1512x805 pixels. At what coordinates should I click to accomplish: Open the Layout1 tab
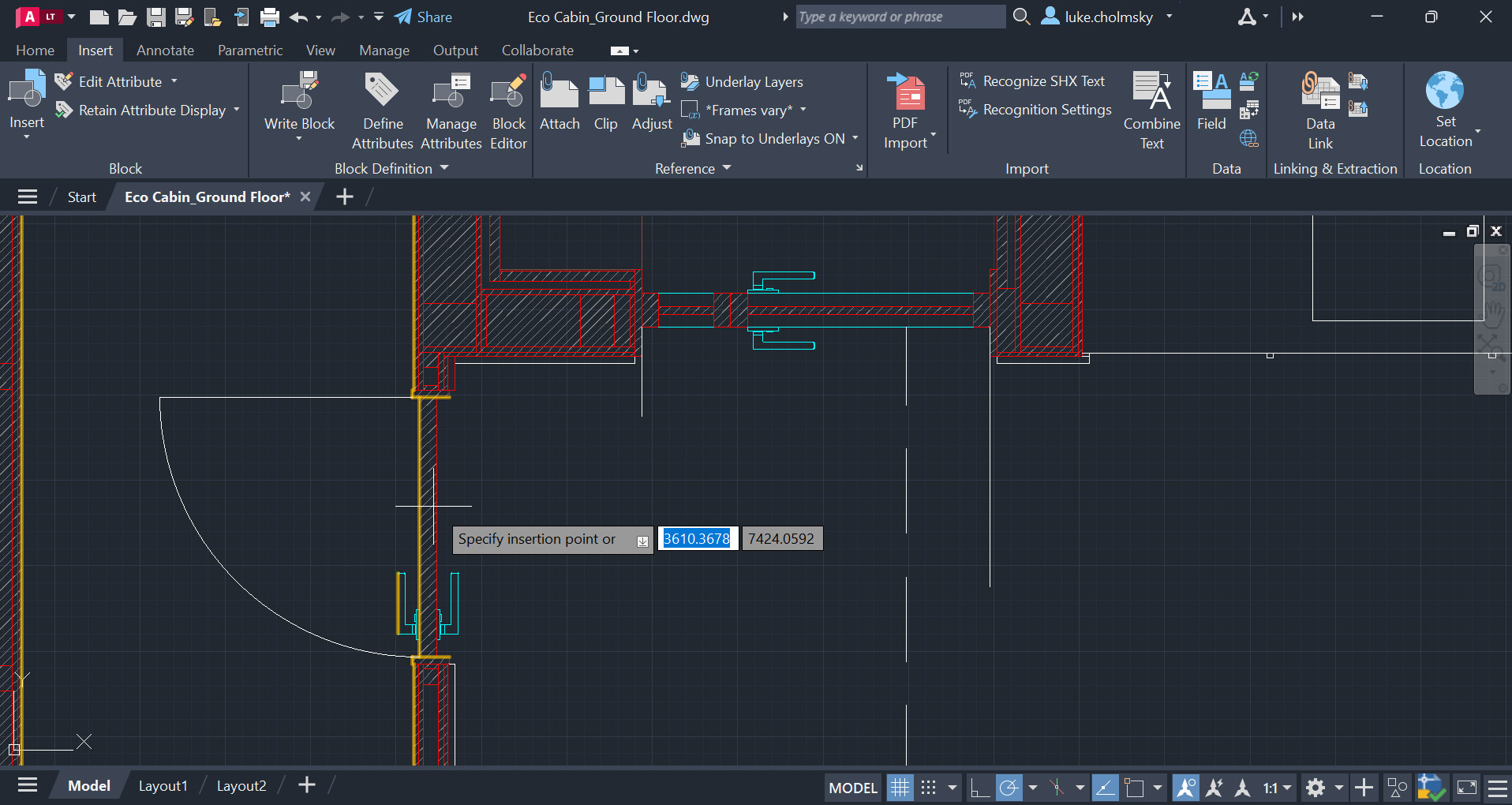tap(163, 785)
